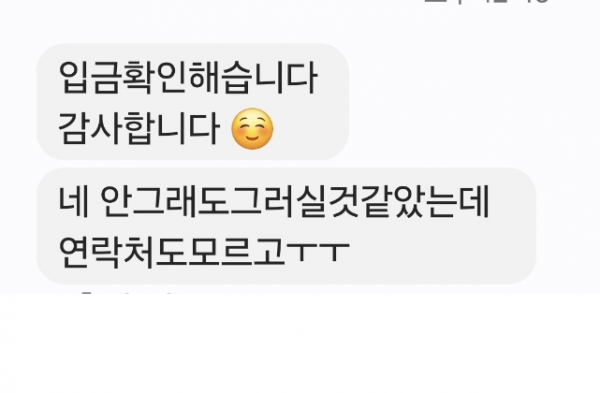Click the partially visible timestamp at top
This screenshot has height=393, width=600.
(x=486, y=2)
